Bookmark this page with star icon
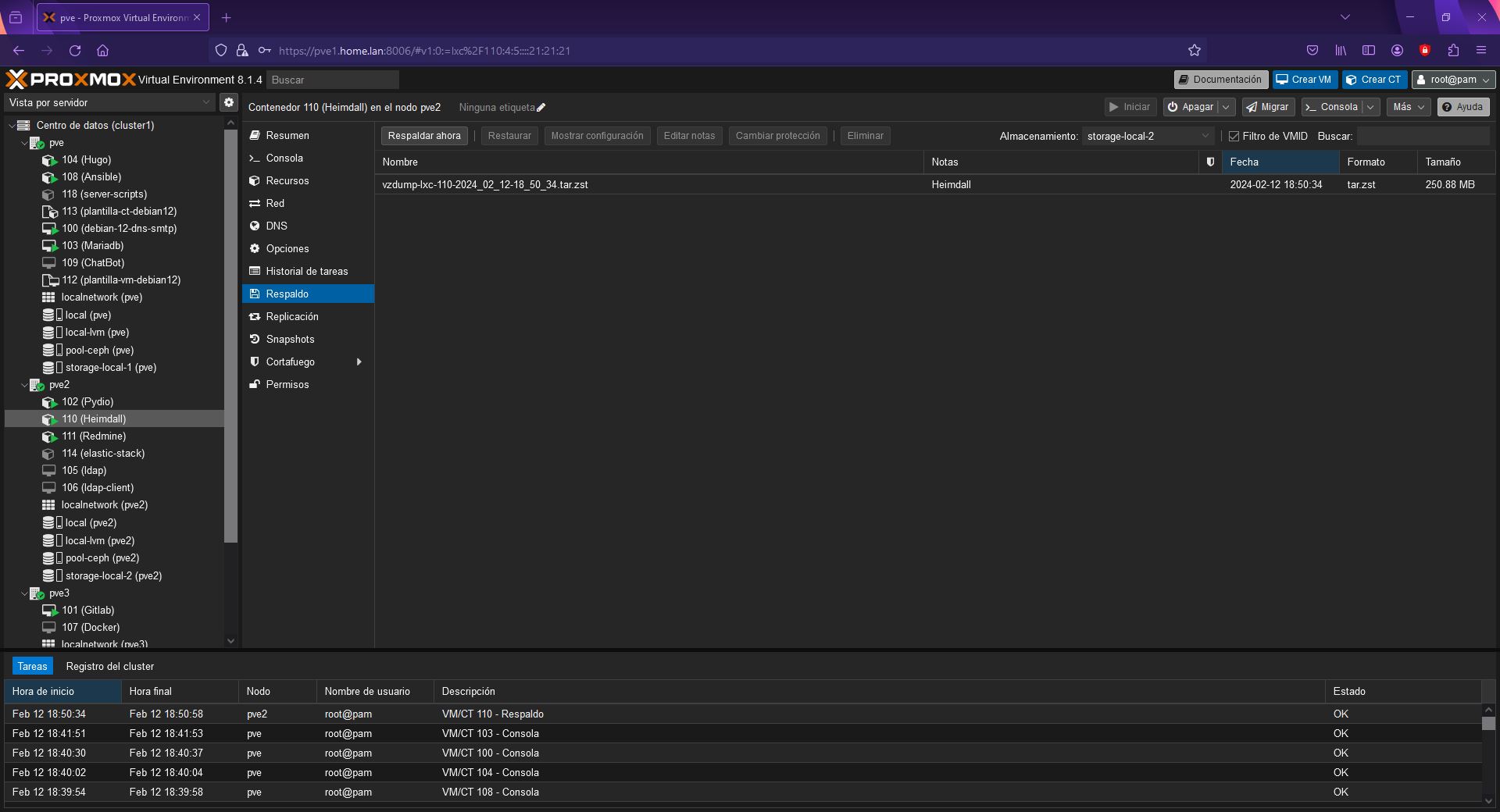The height and width of the screenshot is (812, 1500). coord(1194,51)
